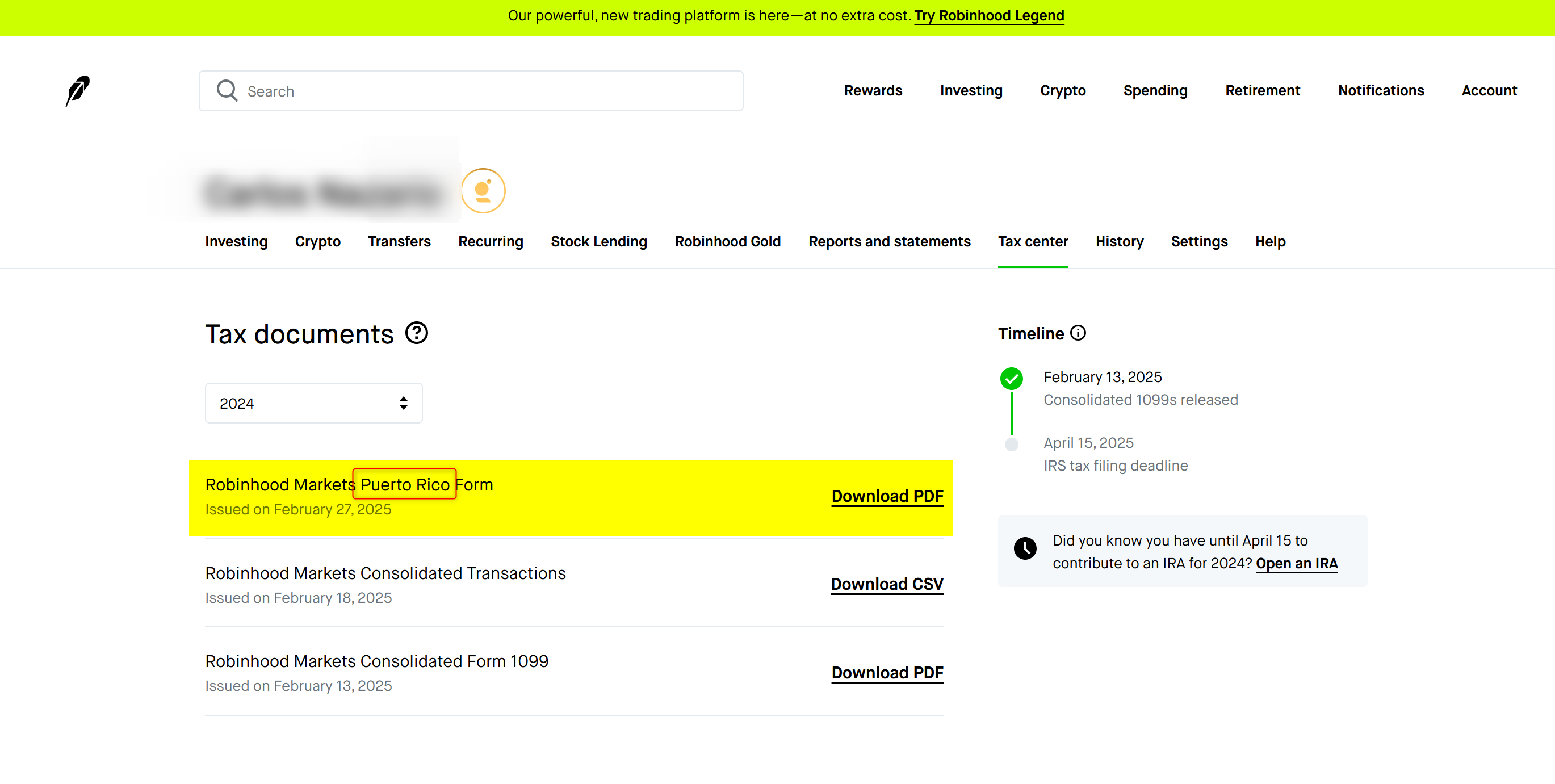The image size is (1555, 784).
Task: Click the clock icon in IRA notice
Action: pos(1025,548)
